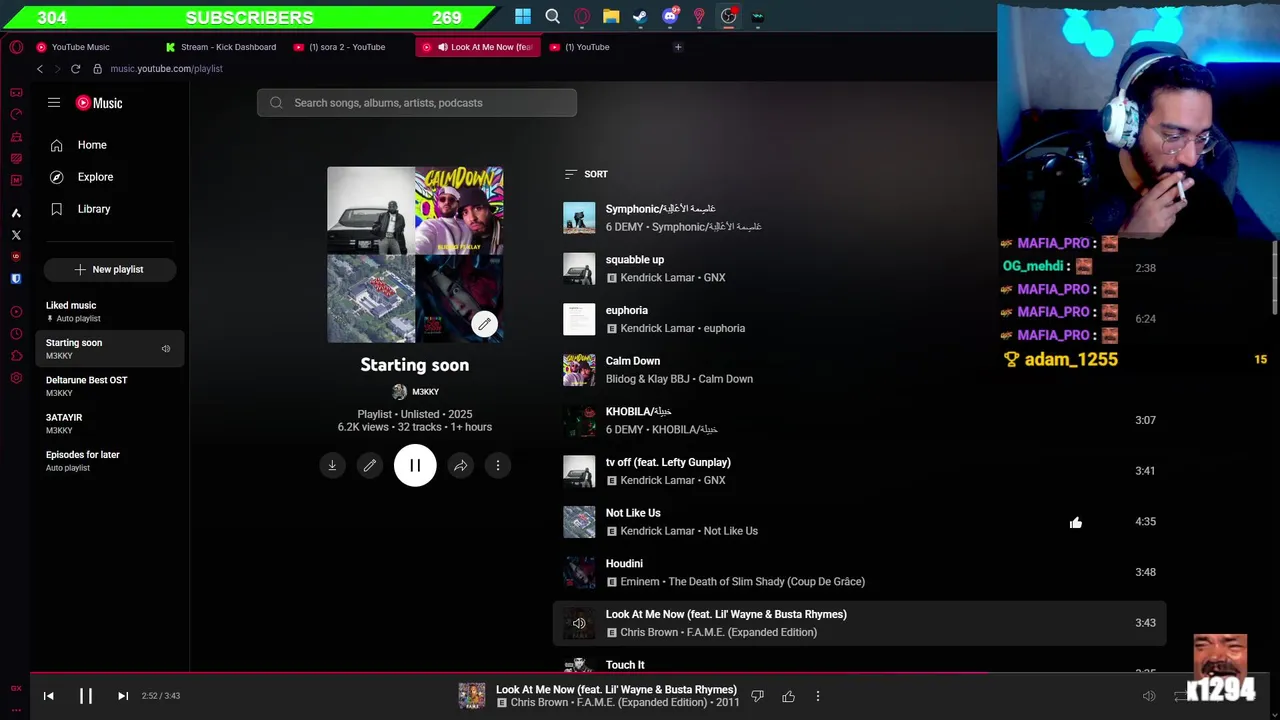Click the player bar album art thumbnail

coord(472,696)
